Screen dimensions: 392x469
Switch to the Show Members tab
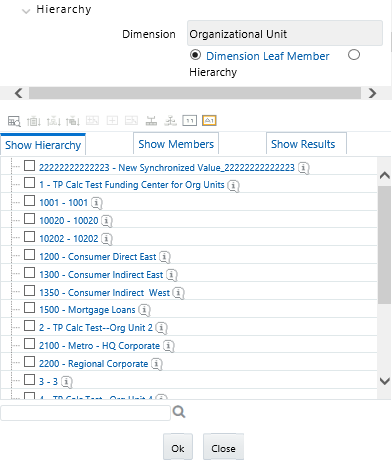[176, 144]
